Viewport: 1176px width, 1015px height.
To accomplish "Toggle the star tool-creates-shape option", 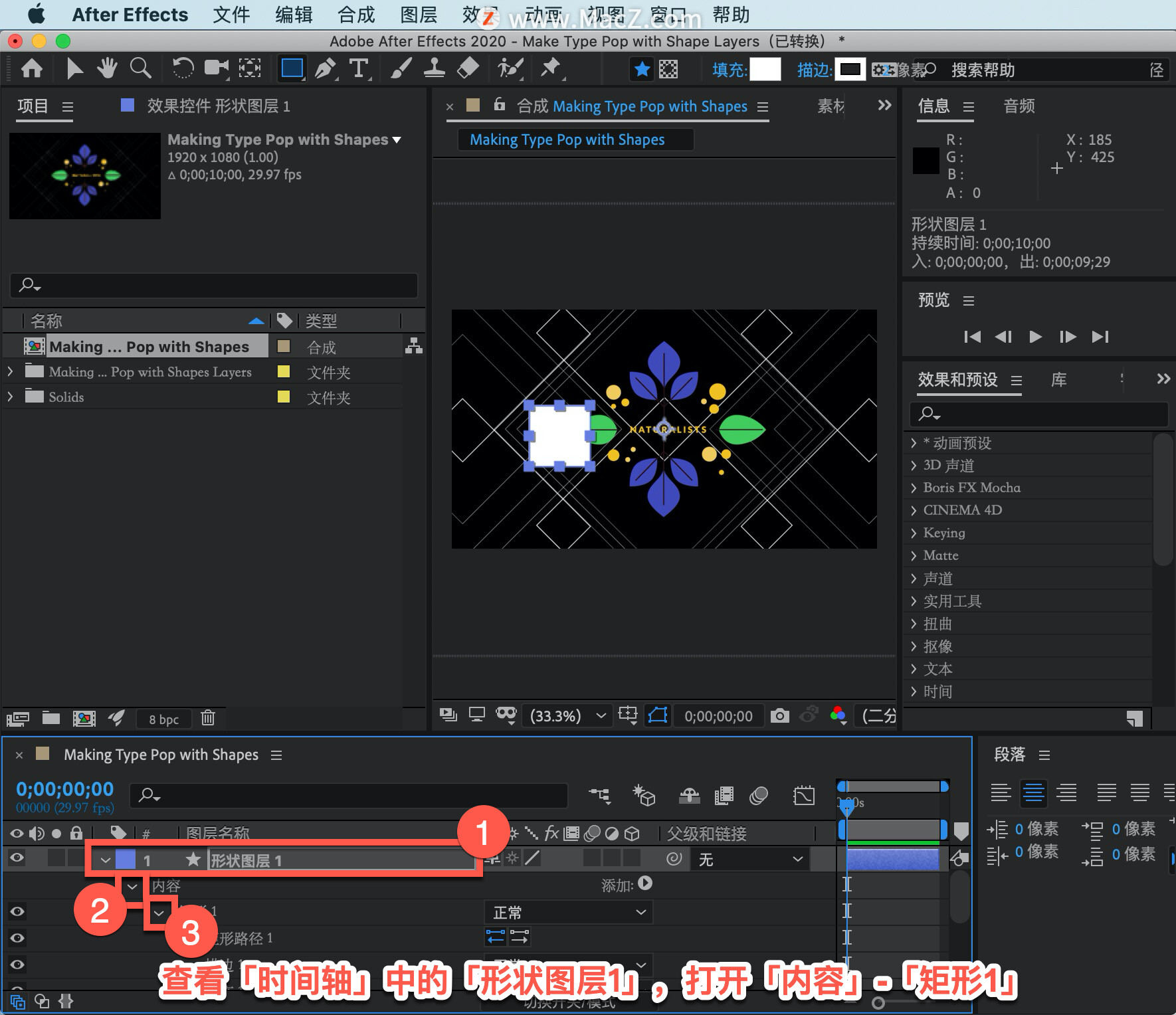I will 642,69.
